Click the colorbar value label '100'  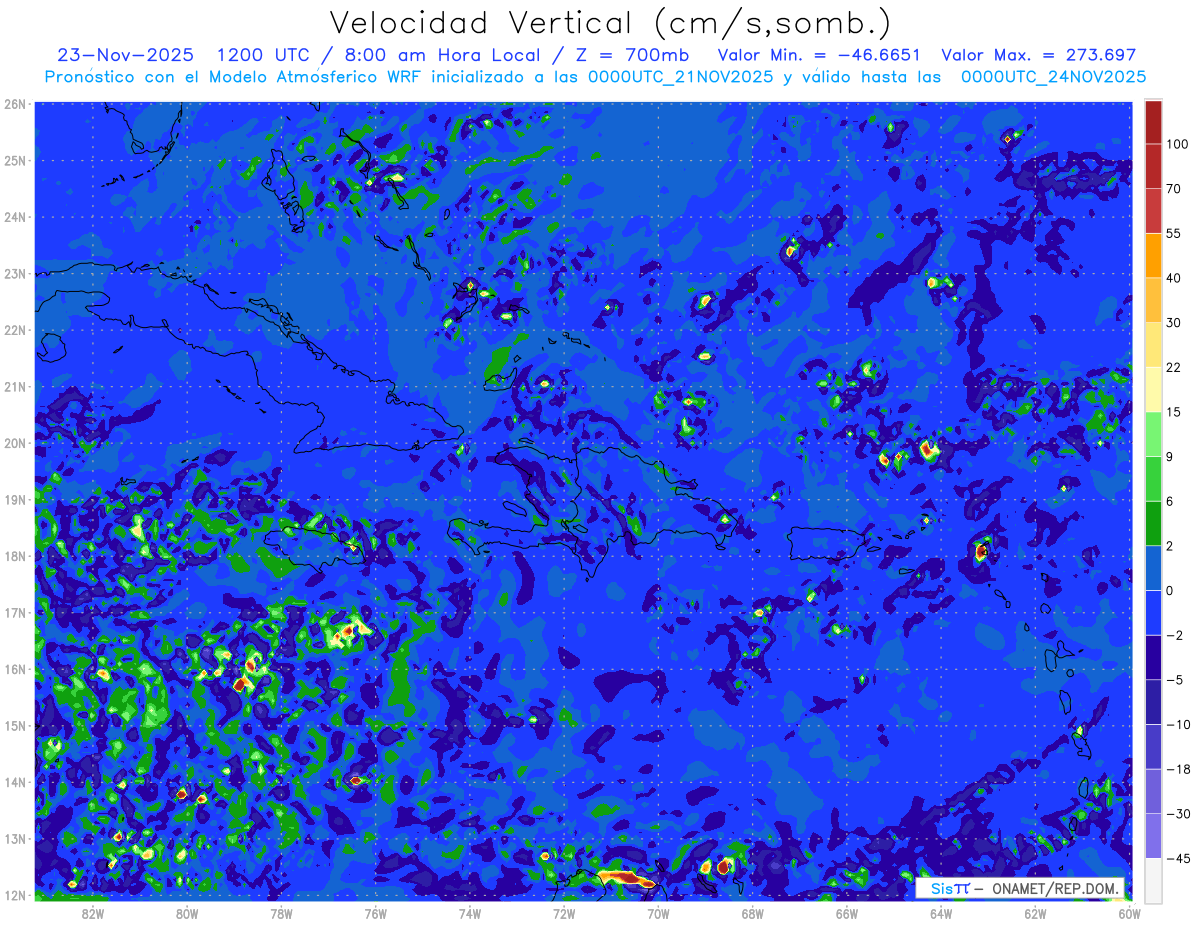1177,144
